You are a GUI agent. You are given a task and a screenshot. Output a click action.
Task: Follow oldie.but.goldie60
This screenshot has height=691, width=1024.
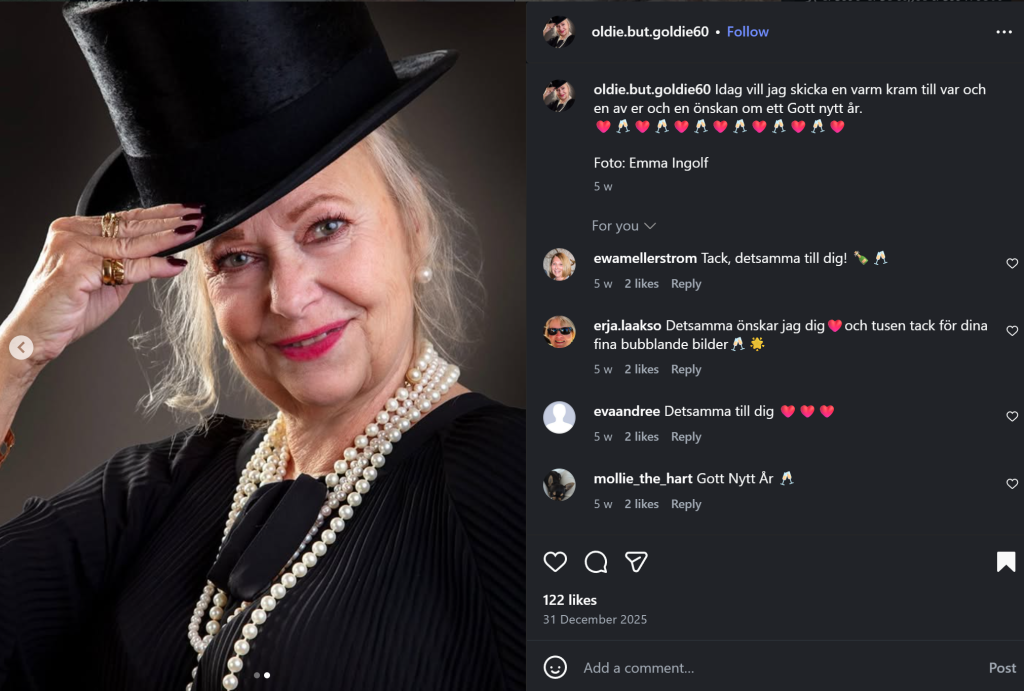tap(747, 32)
